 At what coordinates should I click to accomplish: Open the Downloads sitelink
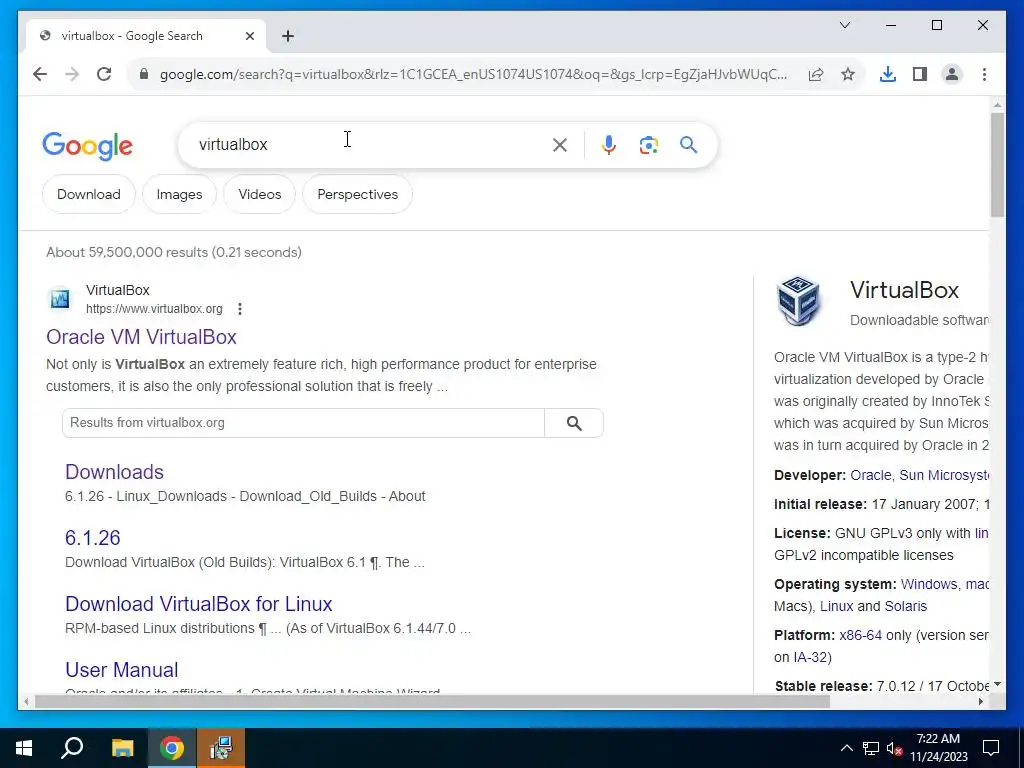114,472
